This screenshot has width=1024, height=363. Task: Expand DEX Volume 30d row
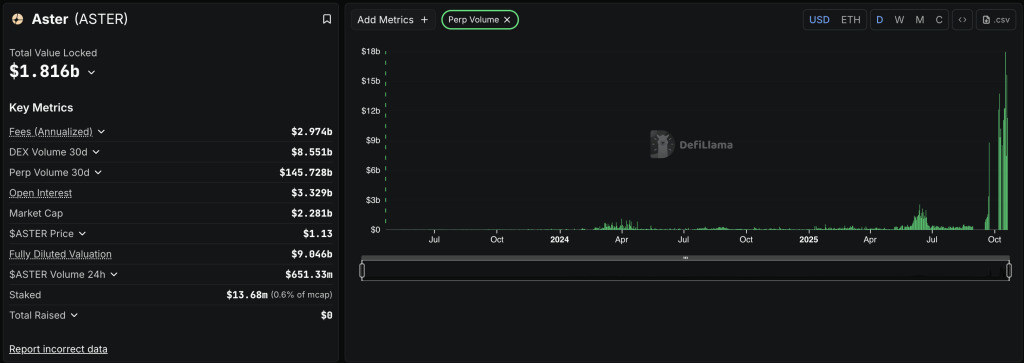[96, 152]
